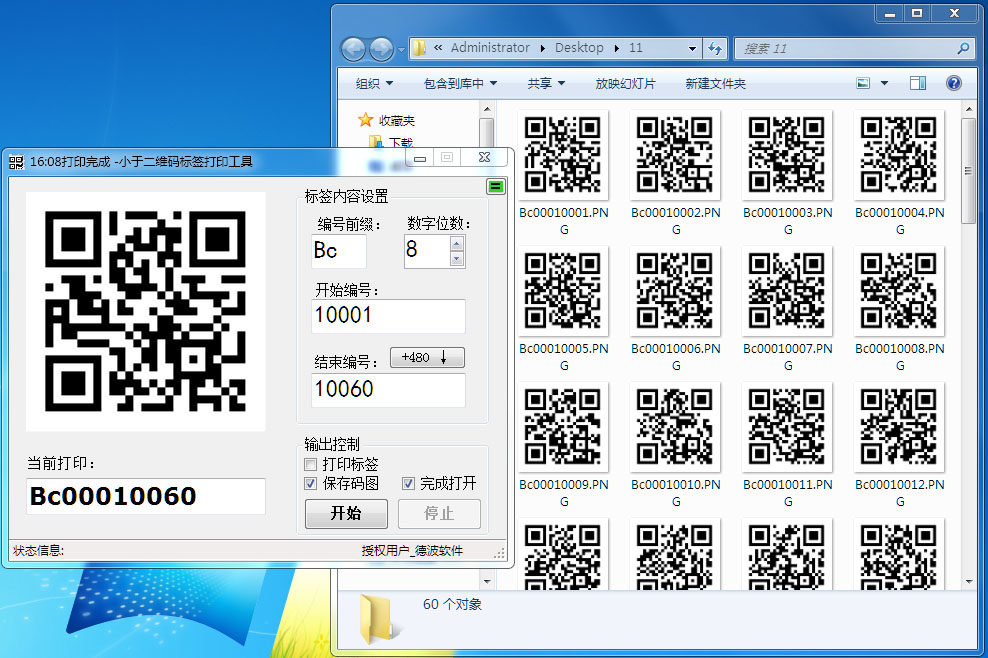This screenshot has width=988, height=658.
Task: Open the address bar history dropdown arrow
Action: [692, 48]
